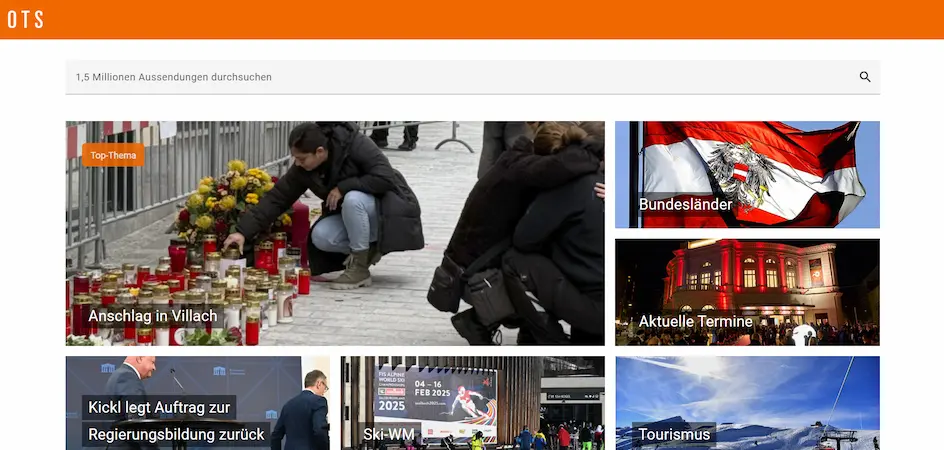Viewport: 944px width, 450px height.
Task: Open the Kickl legt Auftrag headline
Action: 176,420
